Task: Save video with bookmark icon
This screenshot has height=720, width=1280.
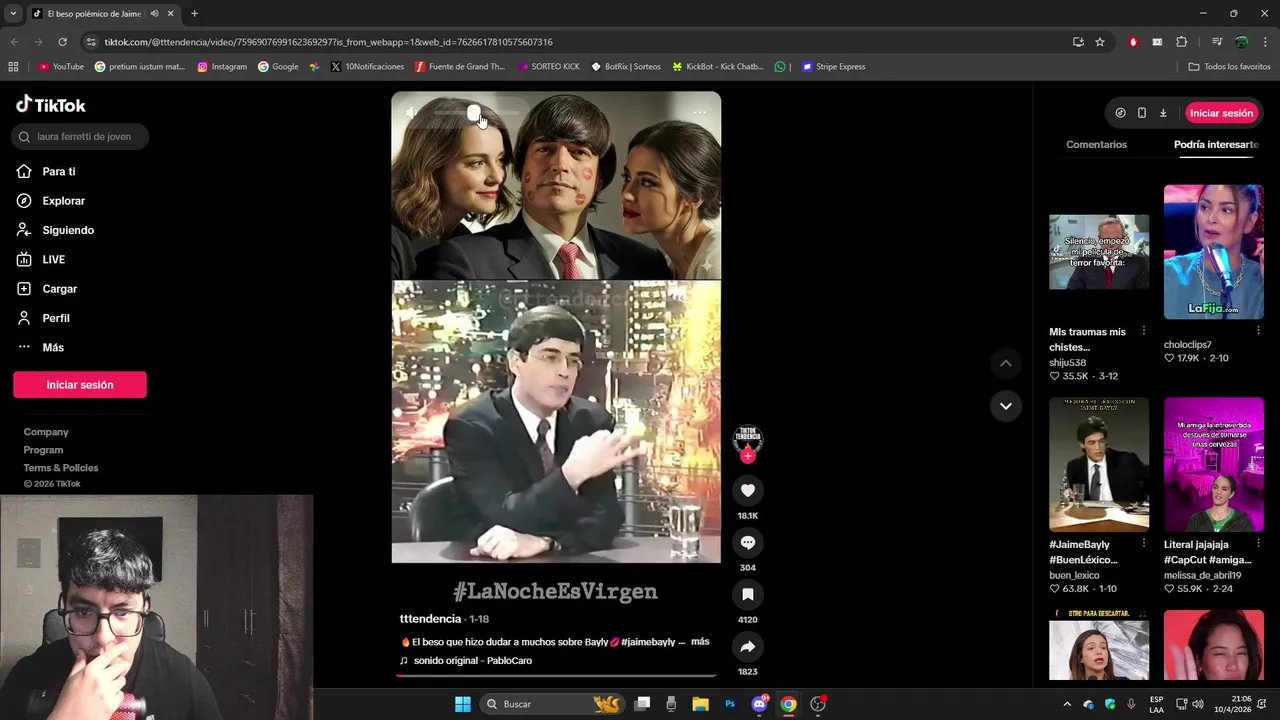Action: 747,594
